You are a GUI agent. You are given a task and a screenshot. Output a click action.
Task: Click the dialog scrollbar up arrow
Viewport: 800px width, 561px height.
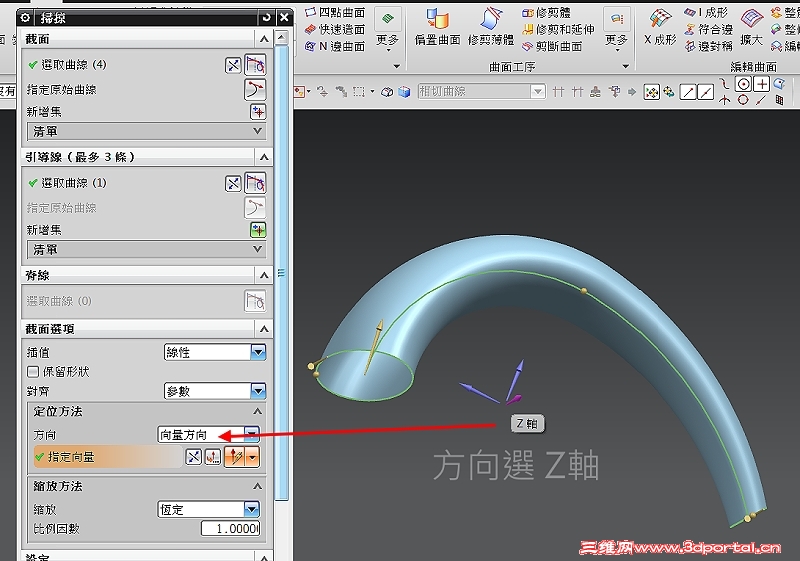pyautogui.click(x=282, y=37)
